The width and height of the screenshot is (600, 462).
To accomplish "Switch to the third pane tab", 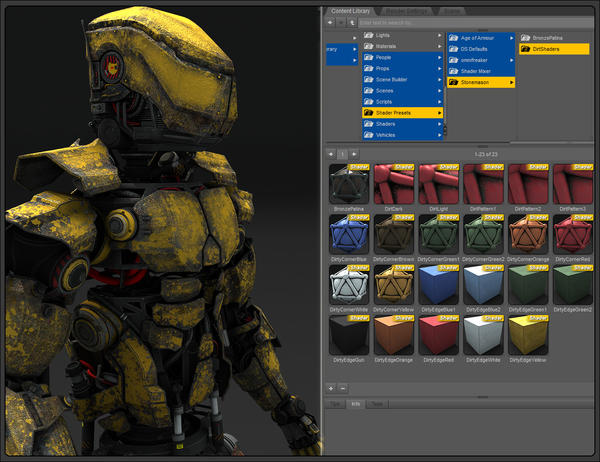I will click(x=452, y=11).
